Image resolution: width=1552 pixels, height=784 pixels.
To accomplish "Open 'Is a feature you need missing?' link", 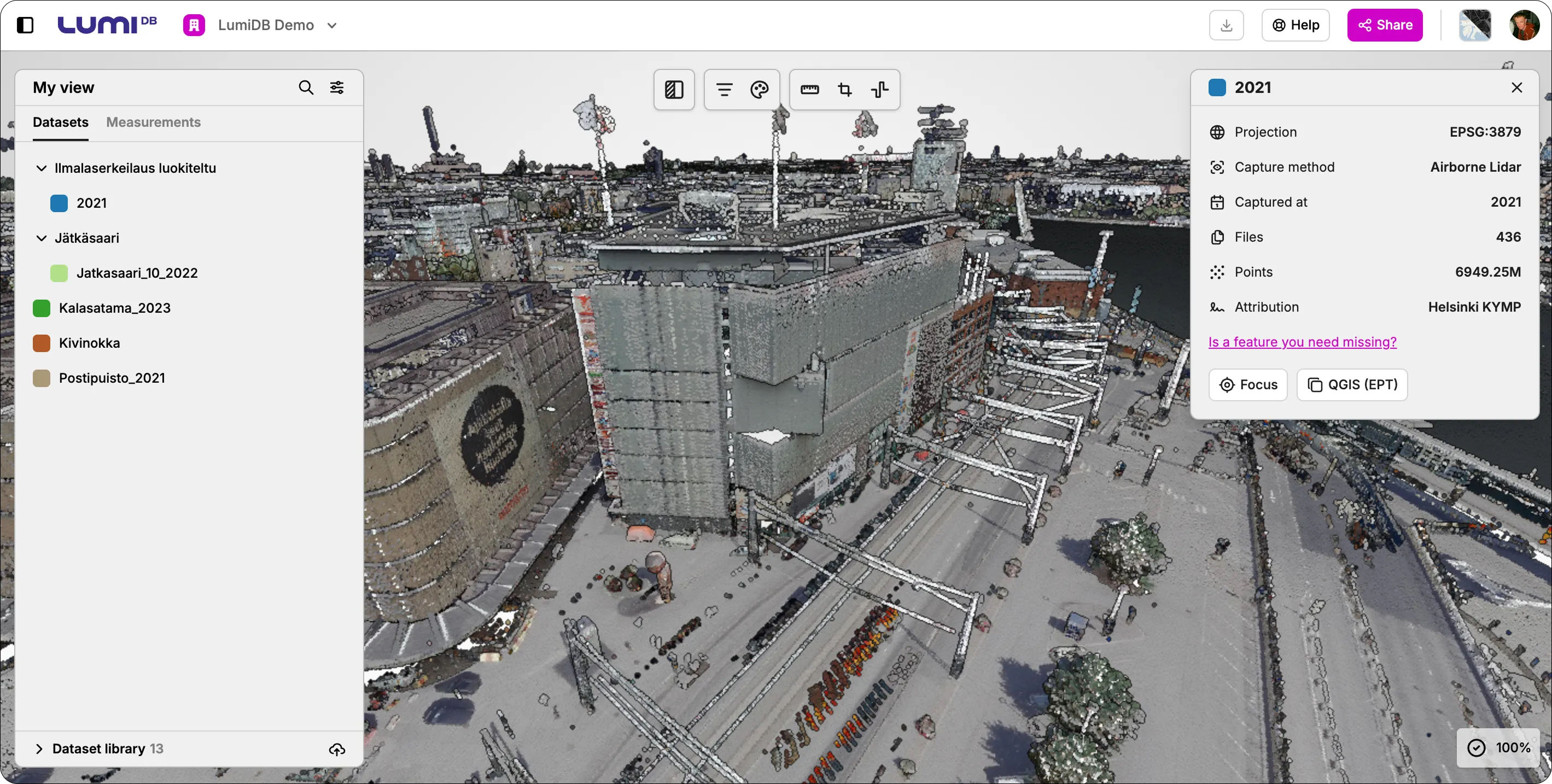I will (x=1302, y=342).
